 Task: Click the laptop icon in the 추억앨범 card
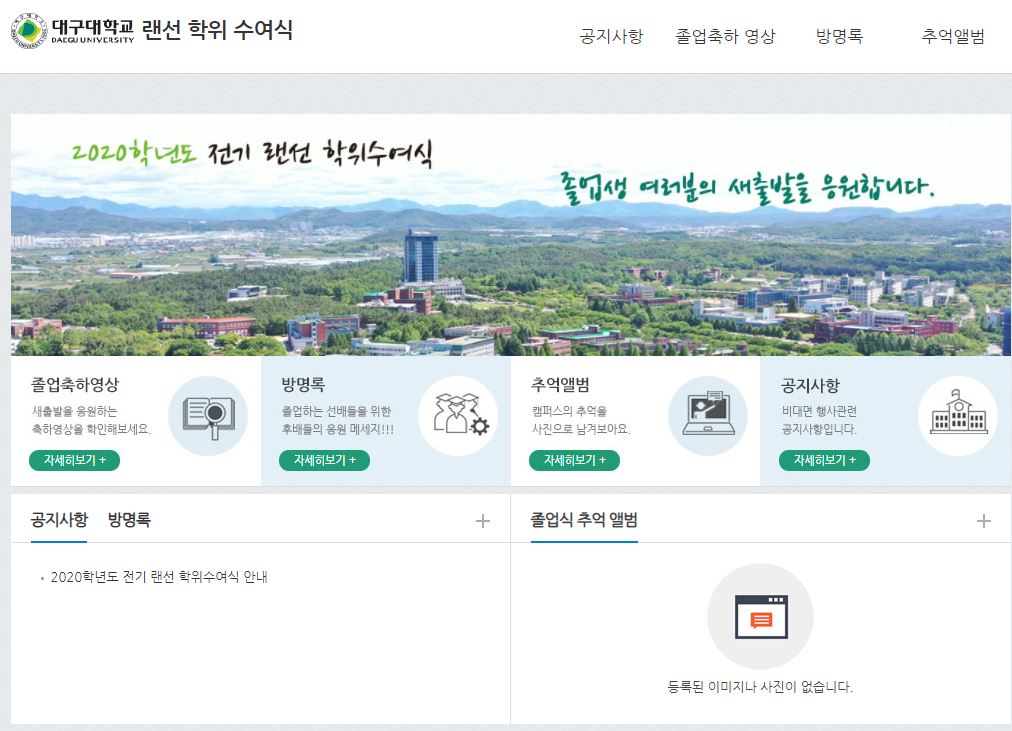[x=708, y=416]
